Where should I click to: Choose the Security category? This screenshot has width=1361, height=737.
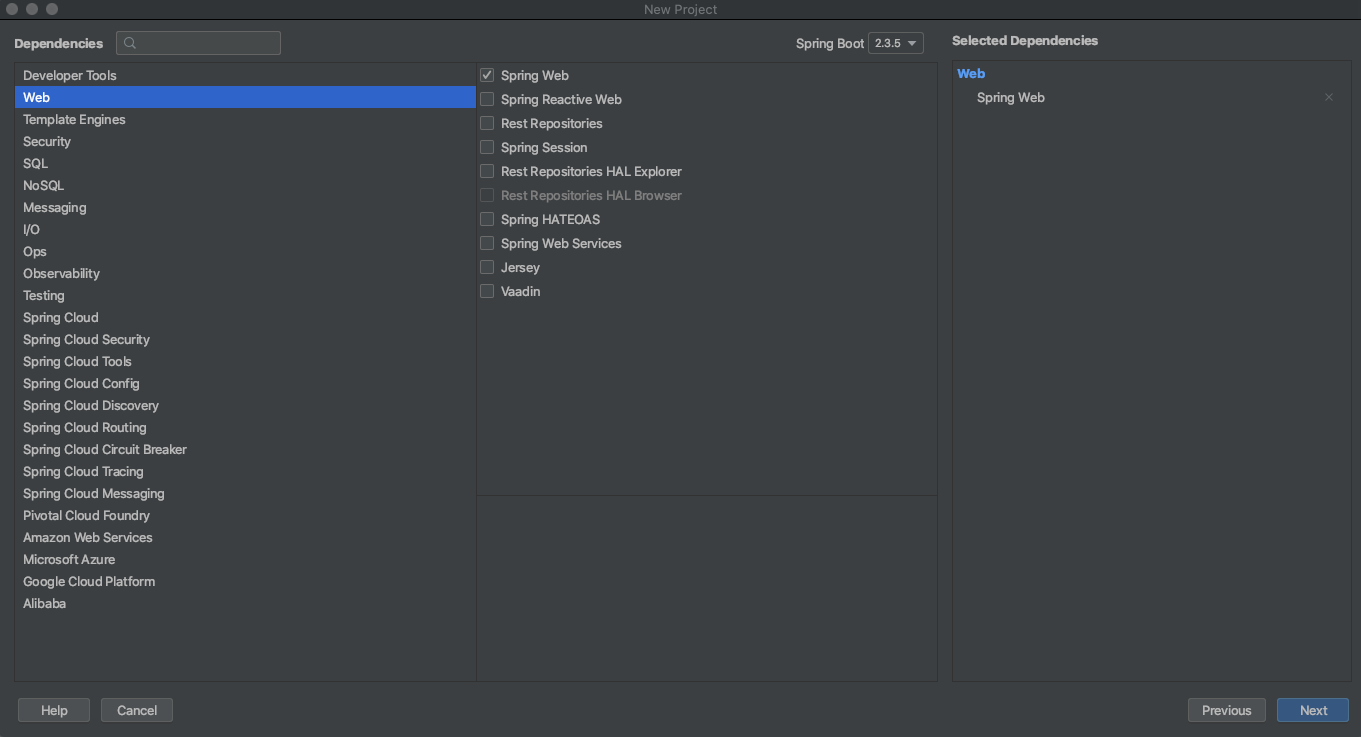tap(245, 141)
